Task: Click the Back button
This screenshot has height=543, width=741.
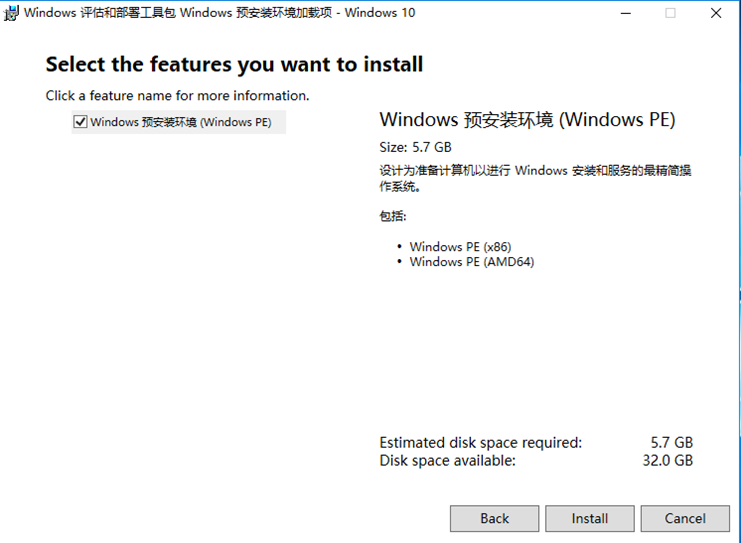Action: pyautogui.click(x=494, y=518)
